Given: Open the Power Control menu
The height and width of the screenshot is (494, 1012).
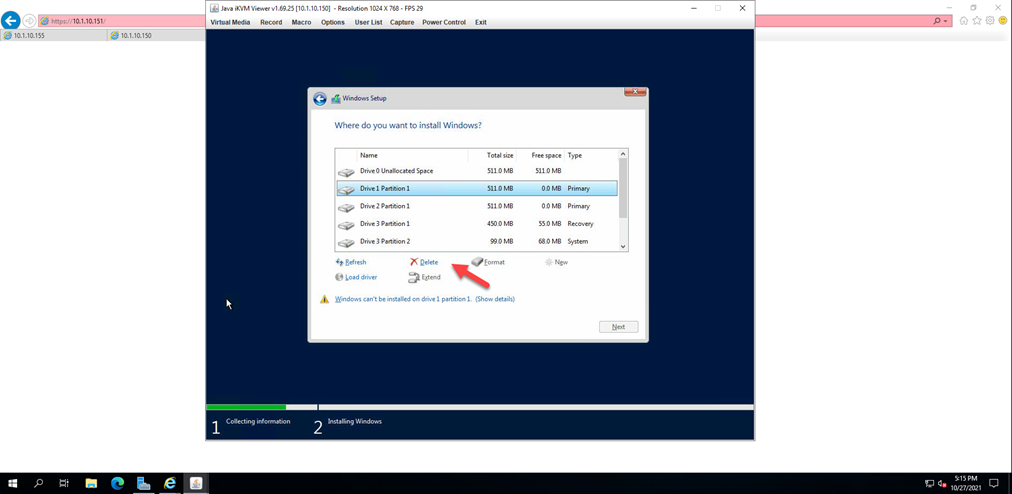Looking at the screenshot, I should pos(444,22).
